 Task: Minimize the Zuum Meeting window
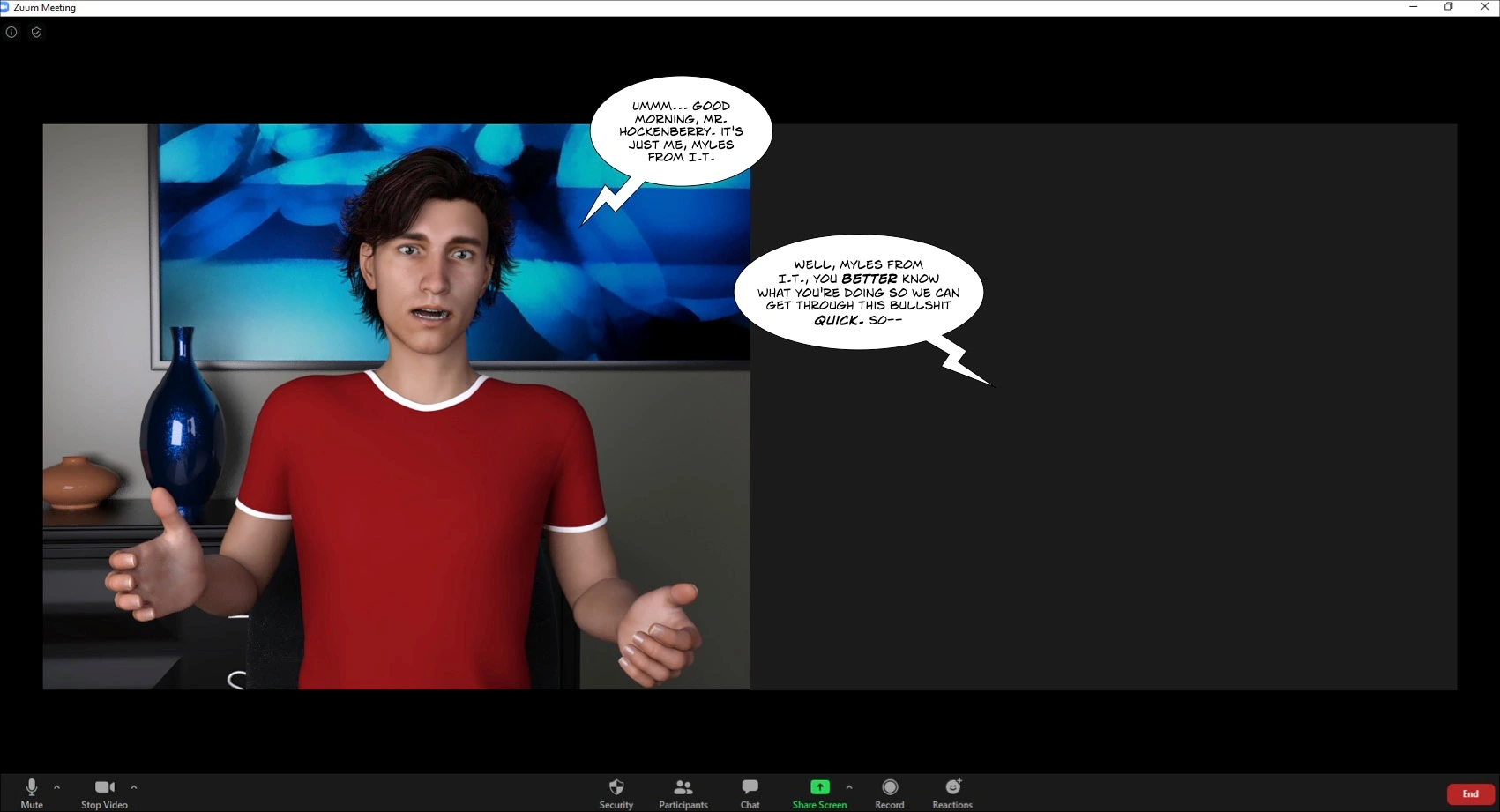click(1414, 7)
